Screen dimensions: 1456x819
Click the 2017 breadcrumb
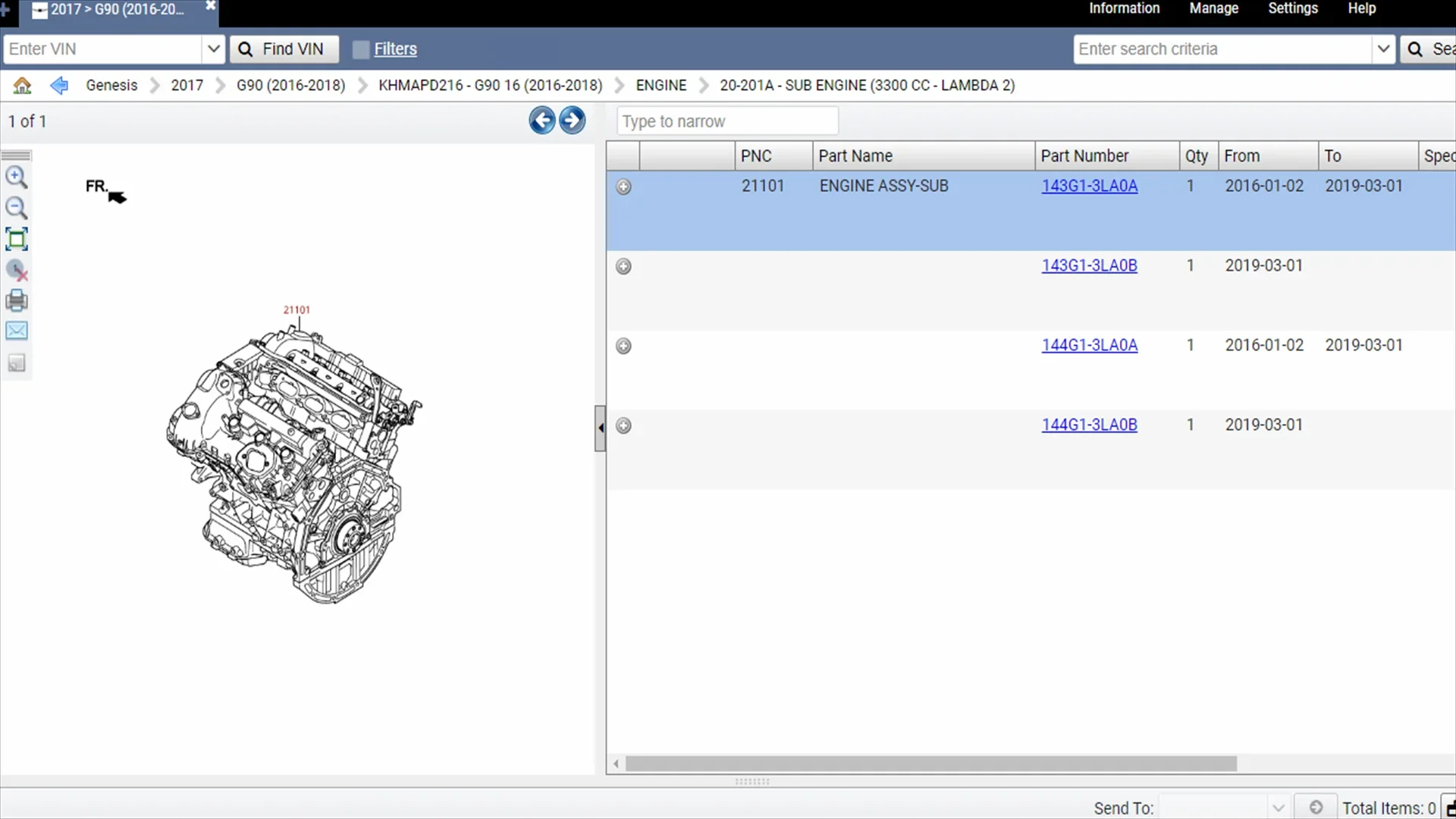187,86
